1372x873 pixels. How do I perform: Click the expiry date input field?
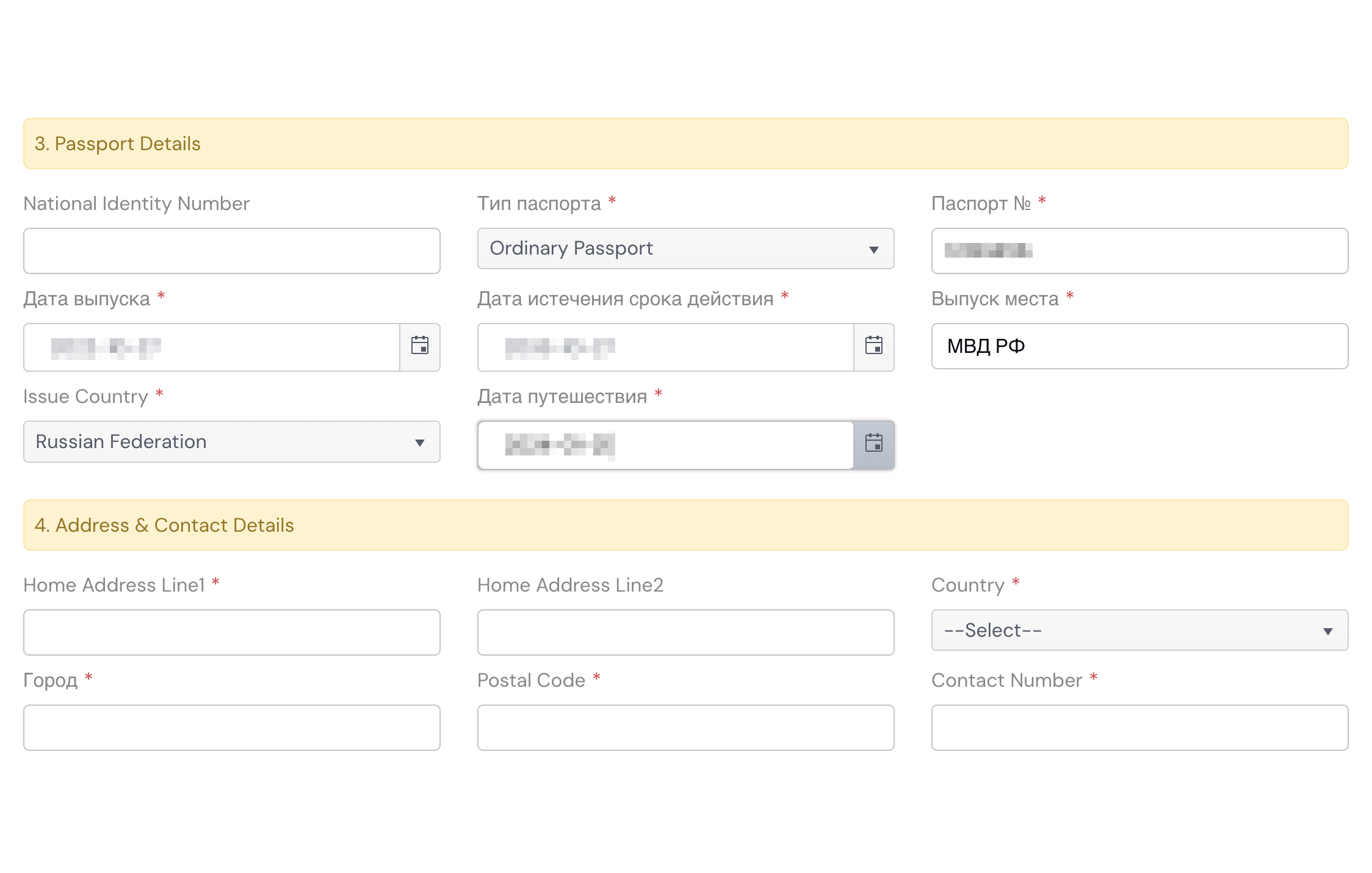666,347
